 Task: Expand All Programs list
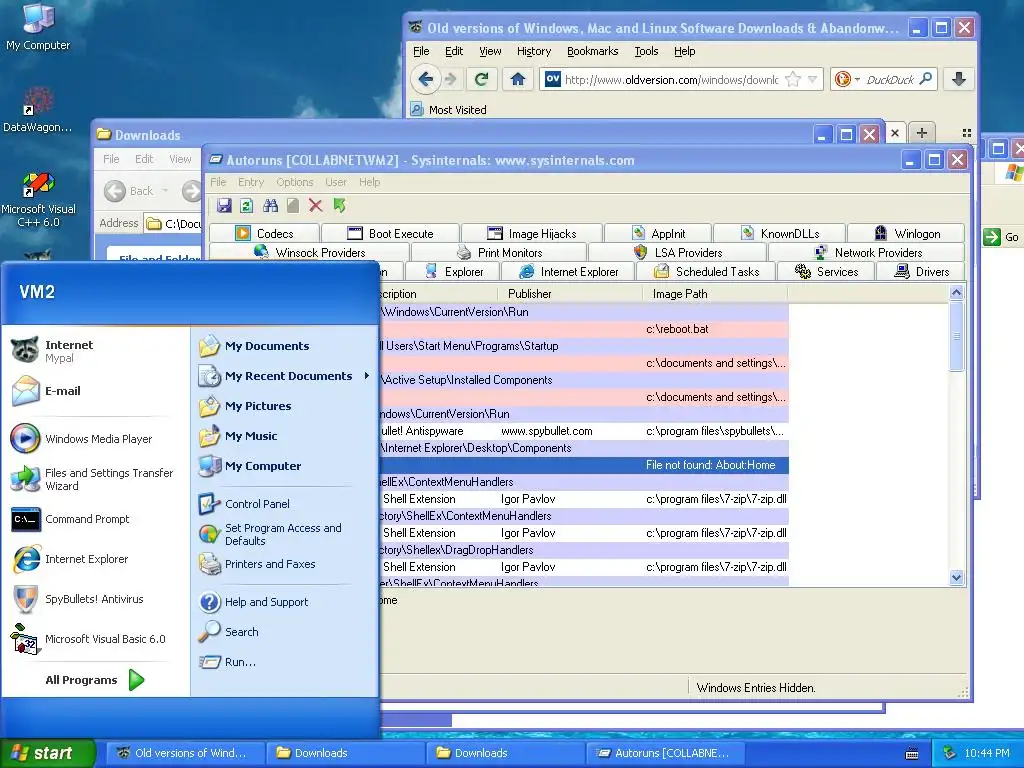[x=95, y=680]
